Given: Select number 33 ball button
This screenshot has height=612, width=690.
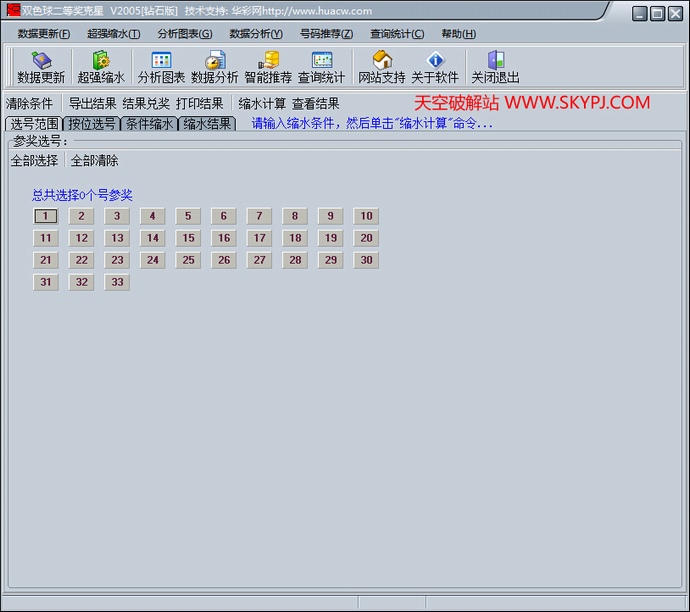Looking at the screenshot, I should coord(117,282).
